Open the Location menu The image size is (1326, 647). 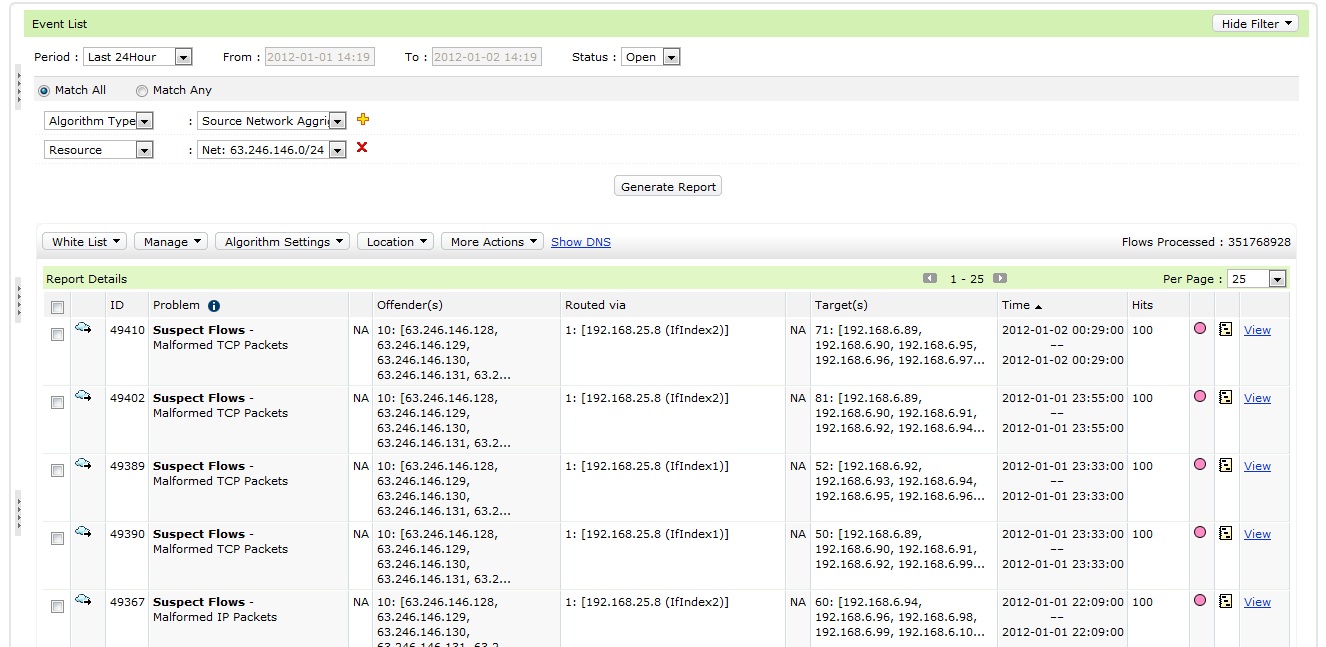click(395, 242)
